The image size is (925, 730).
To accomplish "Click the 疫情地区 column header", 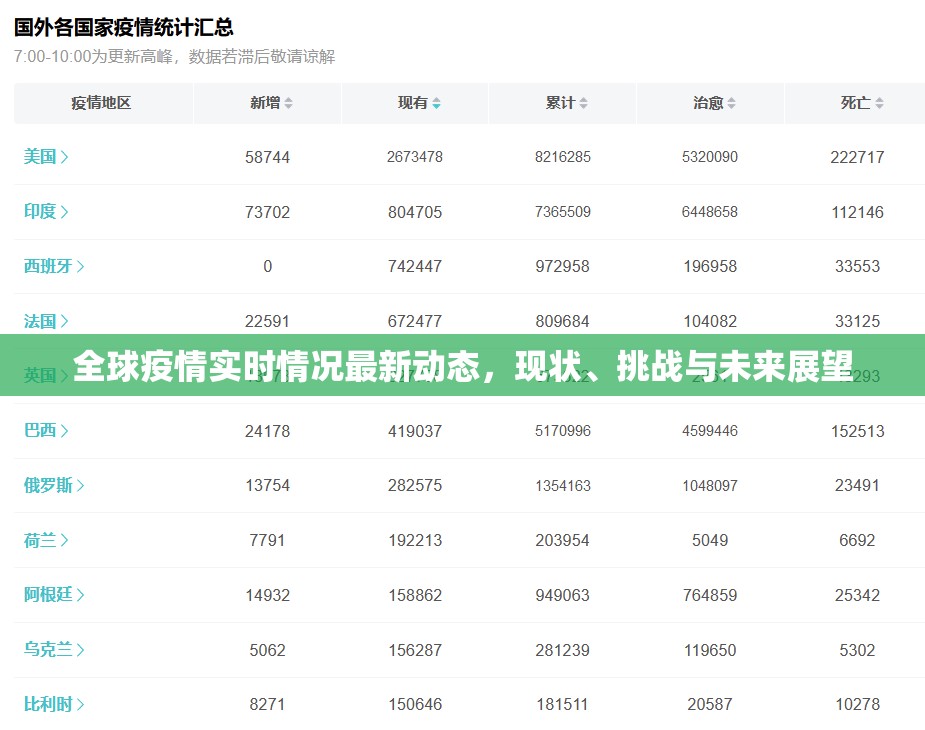I will point(101,103).
